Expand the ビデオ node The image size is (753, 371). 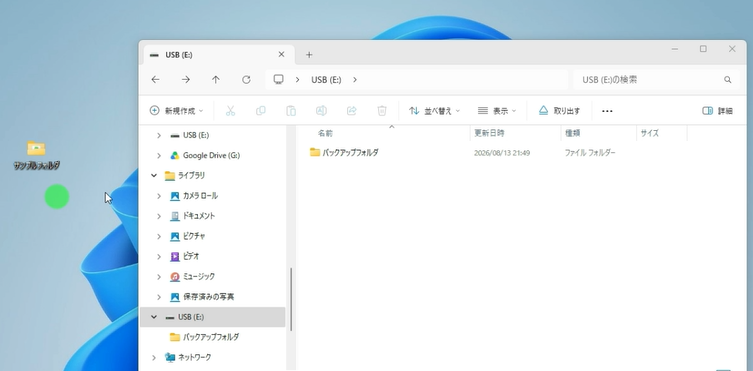(159, 257)
